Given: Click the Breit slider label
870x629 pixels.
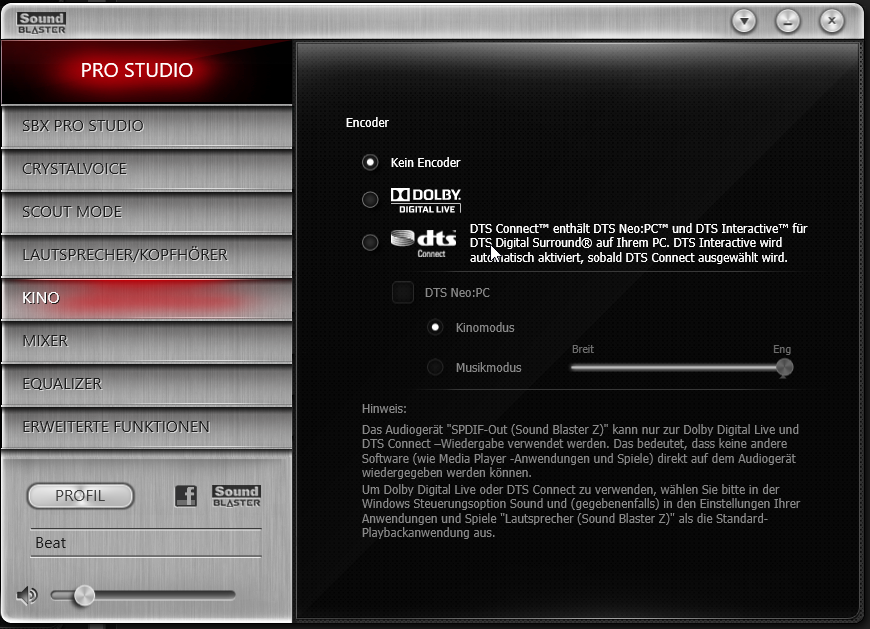Looking at the screenshot, I should 583,349.
